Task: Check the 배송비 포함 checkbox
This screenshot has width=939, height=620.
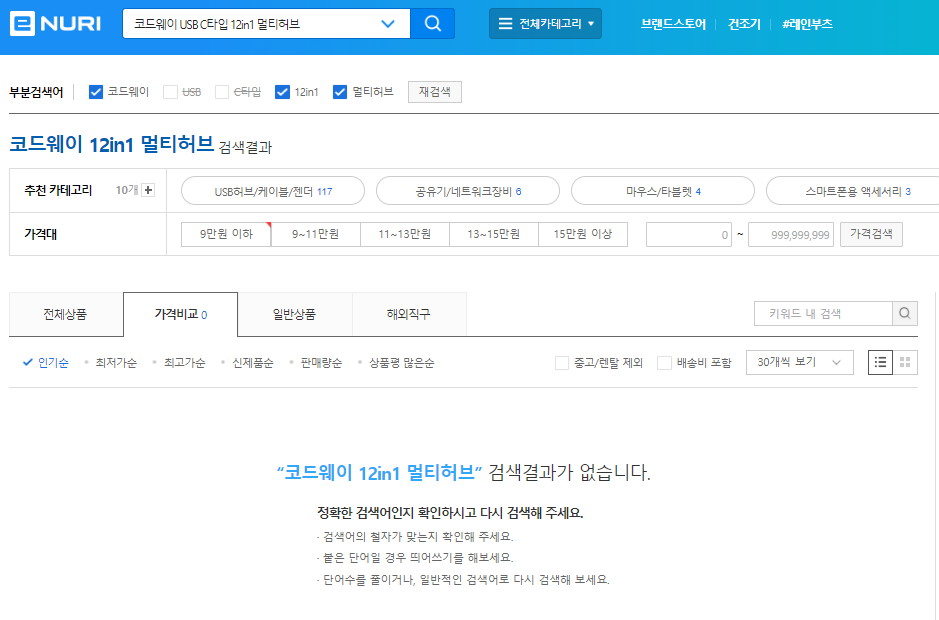Action: (x=664, y=363)
